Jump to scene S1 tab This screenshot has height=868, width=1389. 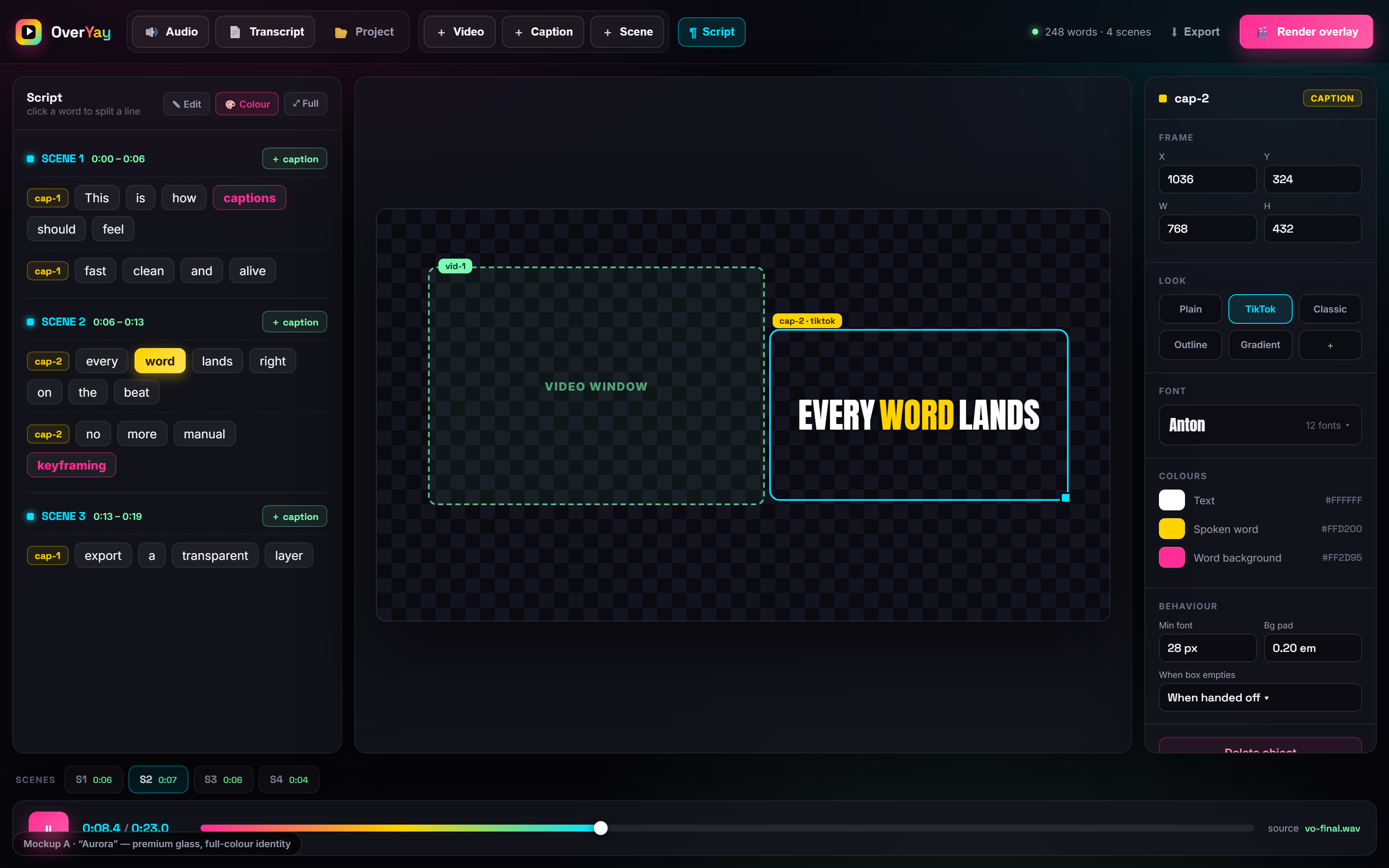[94, 779]
